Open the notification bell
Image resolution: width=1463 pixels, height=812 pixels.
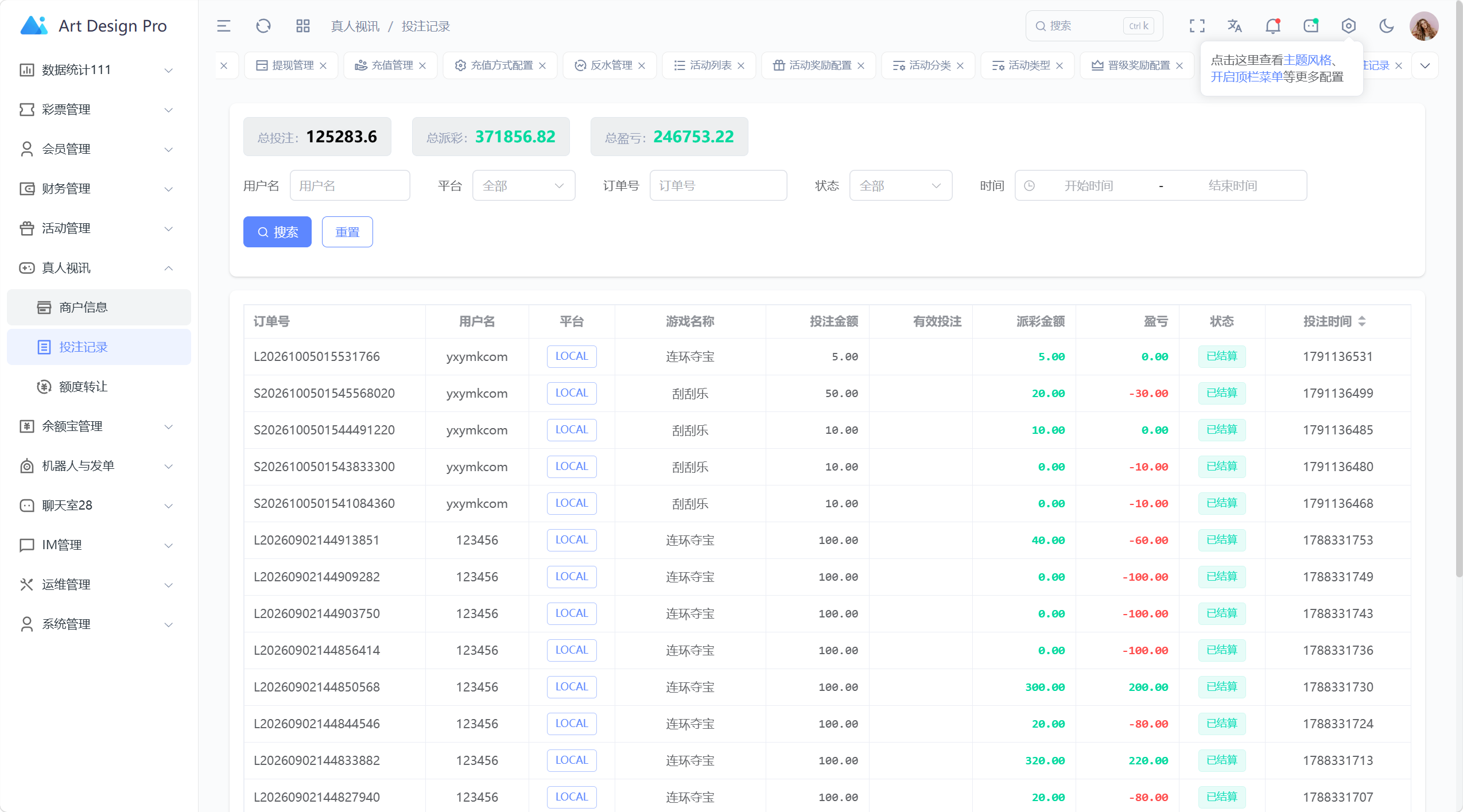(x=1272, y=26)
